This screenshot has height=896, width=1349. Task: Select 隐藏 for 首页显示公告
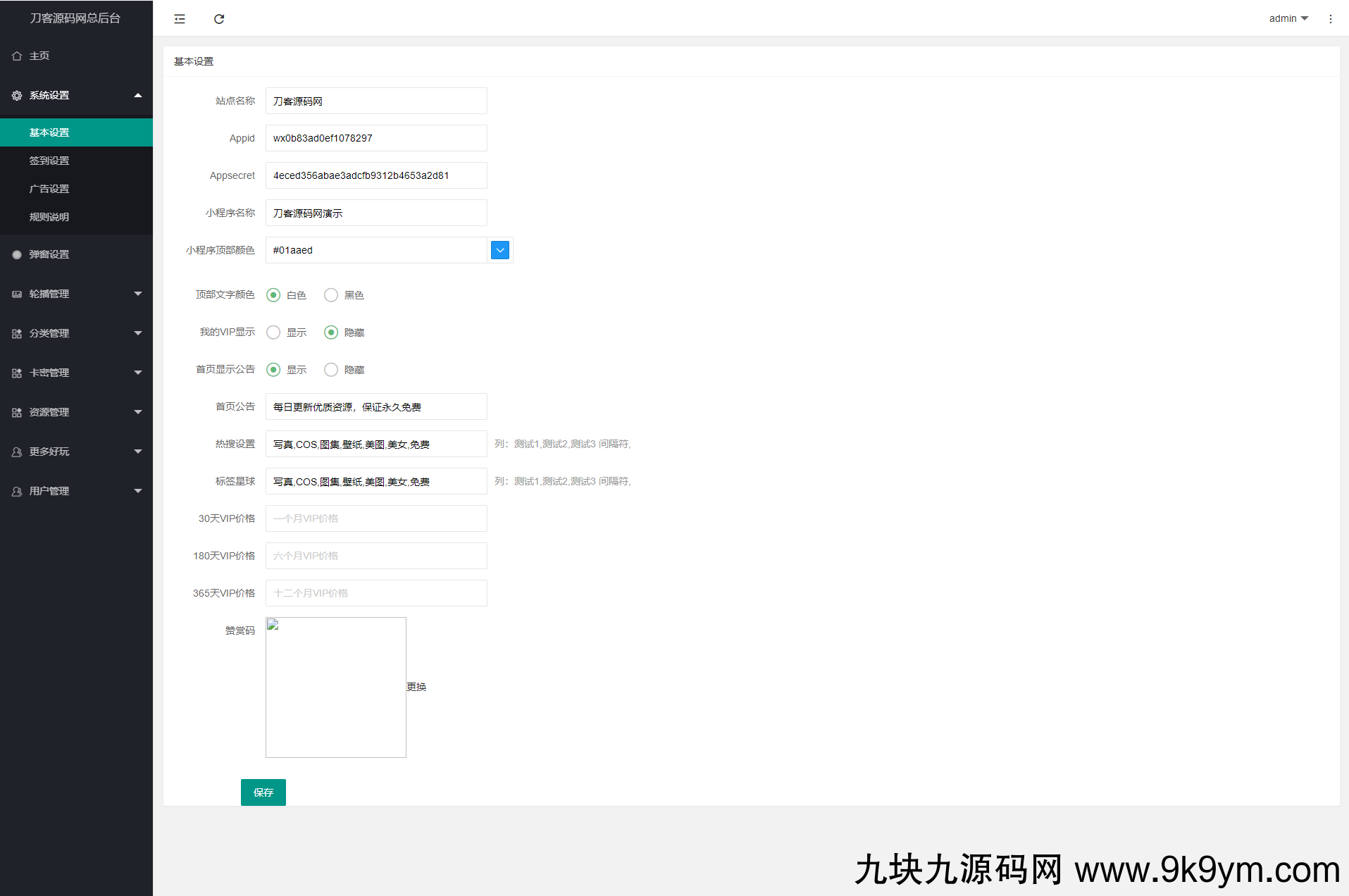[331, 370]
